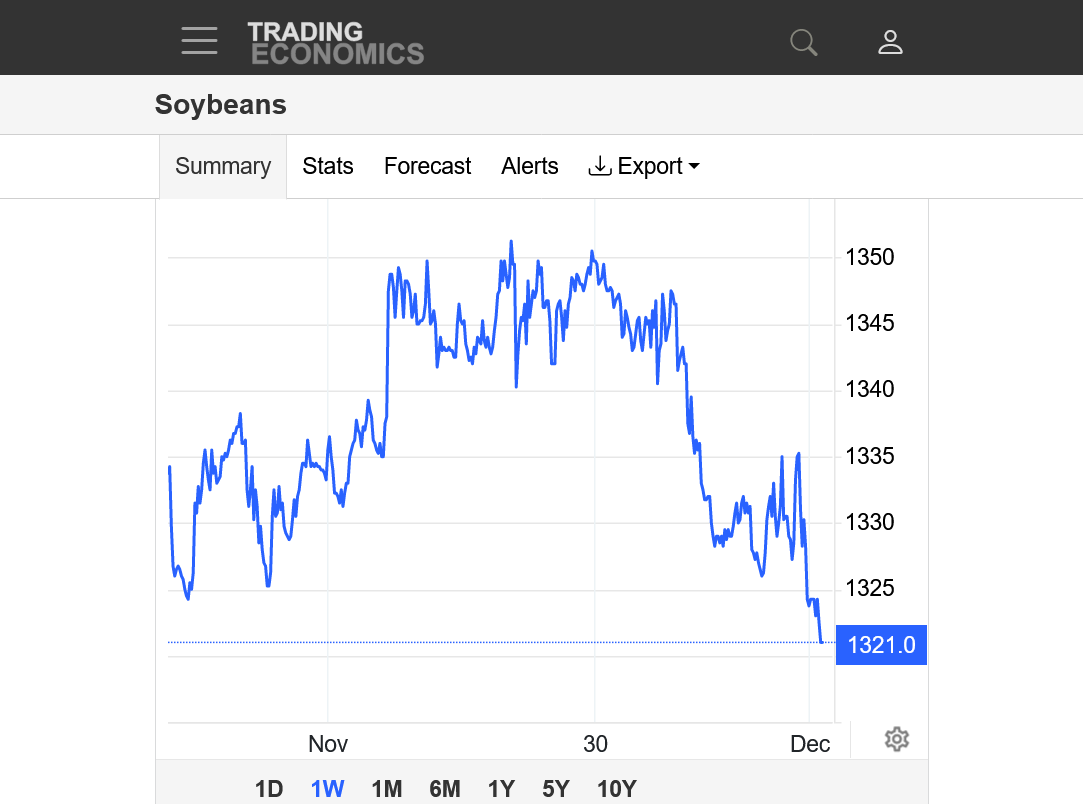The image size is (1083, 804).
Task: Switch chart to 1M range
Action: coord(386,789)
